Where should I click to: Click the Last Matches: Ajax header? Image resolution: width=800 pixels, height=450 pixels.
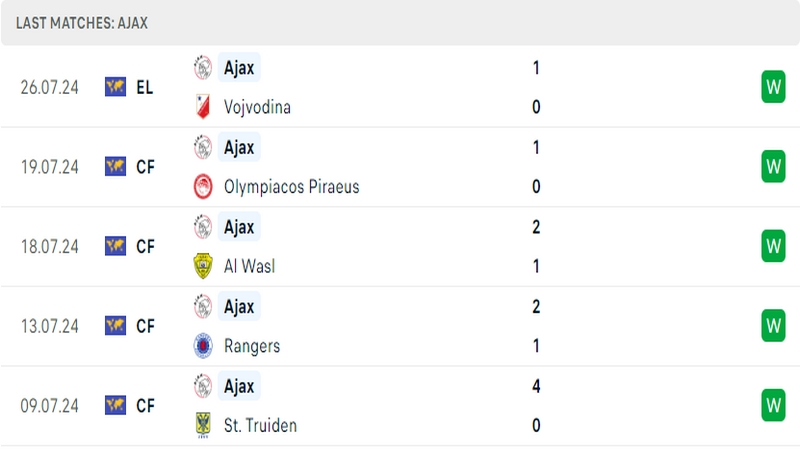[82, 23]
